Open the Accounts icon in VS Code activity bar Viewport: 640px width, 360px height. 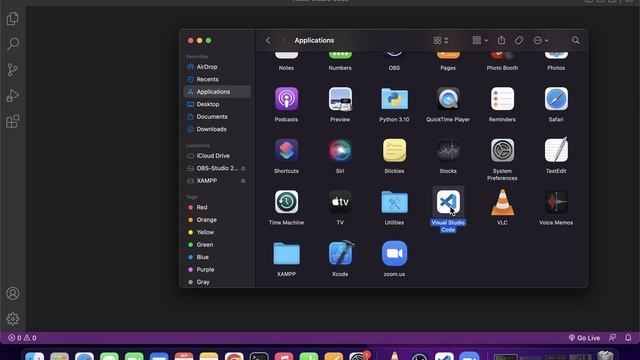click(x=13, y=293)
